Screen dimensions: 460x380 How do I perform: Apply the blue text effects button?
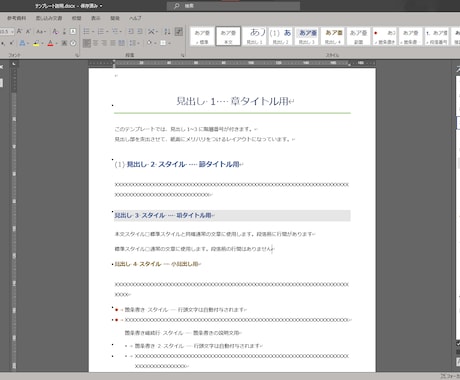(22, 43)
